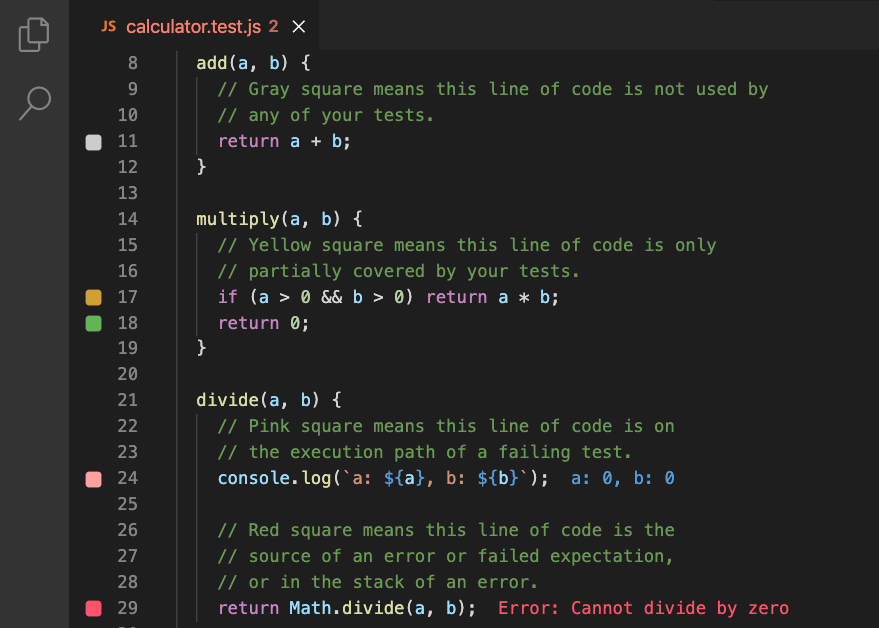Place cursor on 'add(a, b) {' line

pos(253,63)
